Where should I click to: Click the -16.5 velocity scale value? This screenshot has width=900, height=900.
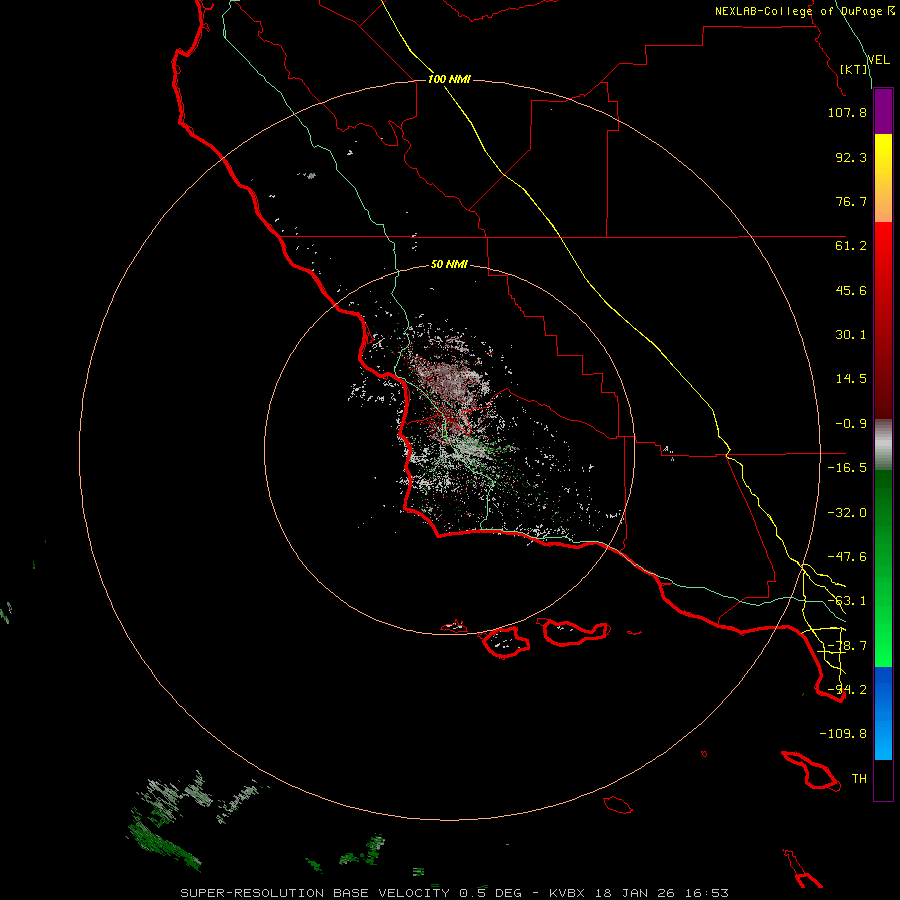847,468
